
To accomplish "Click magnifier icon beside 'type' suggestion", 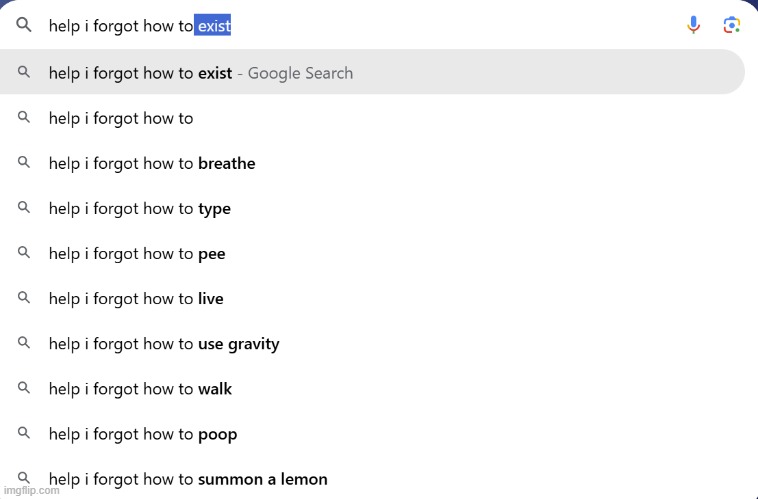I will point(24,208).
